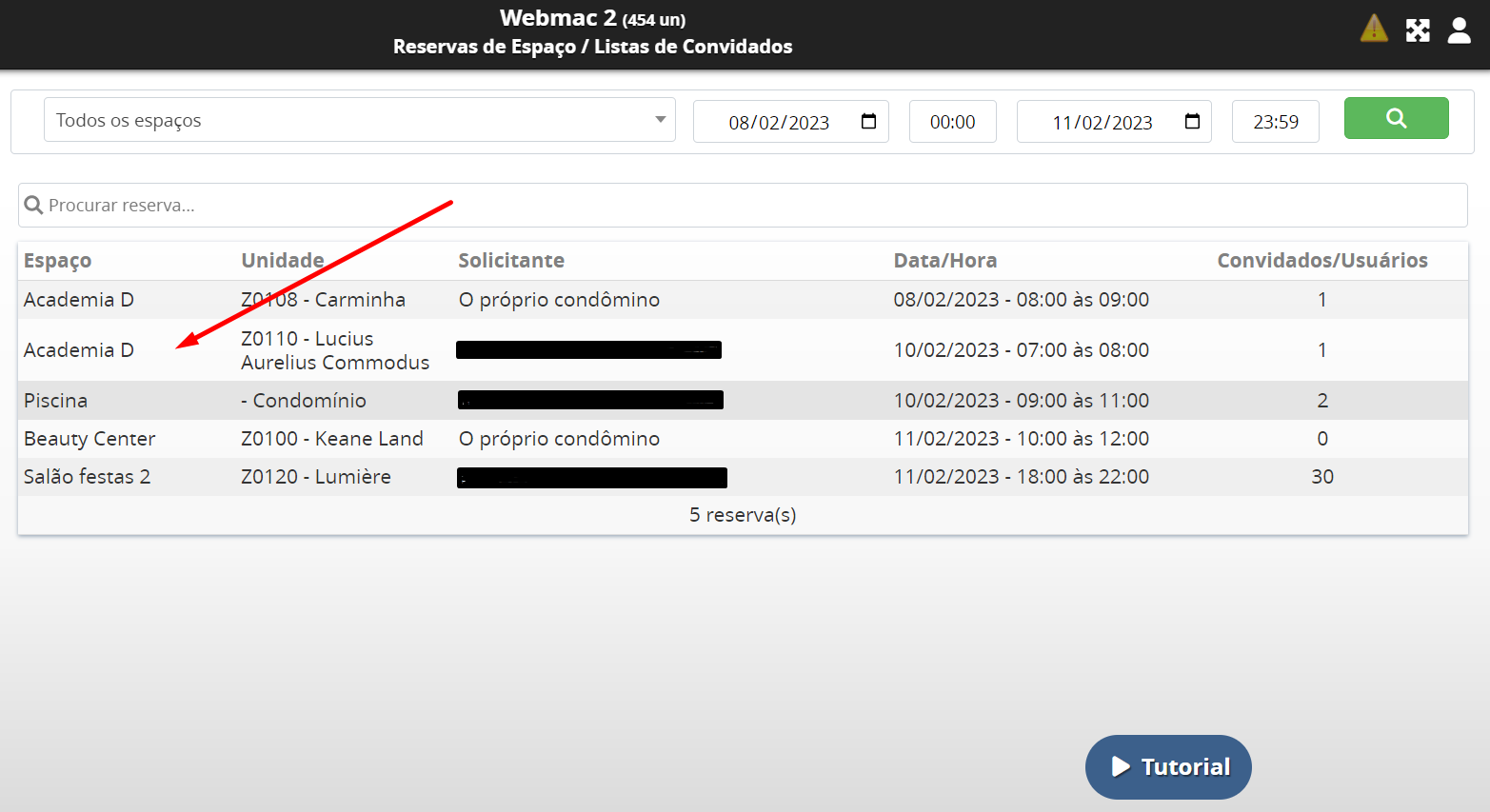Screen dimensions: 1490x812
Task: Click the magnifier icon in Procurar reserva
Action: (x=33, y=206)
